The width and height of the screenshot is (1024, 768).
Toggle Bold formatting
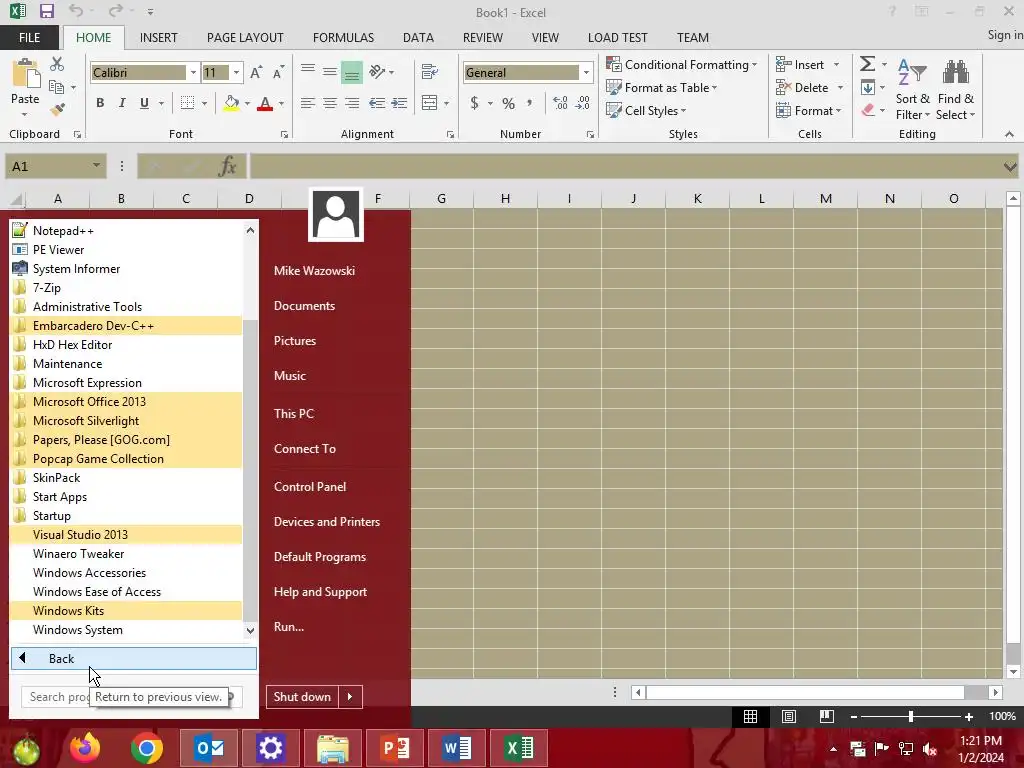(x=100, y=103)
